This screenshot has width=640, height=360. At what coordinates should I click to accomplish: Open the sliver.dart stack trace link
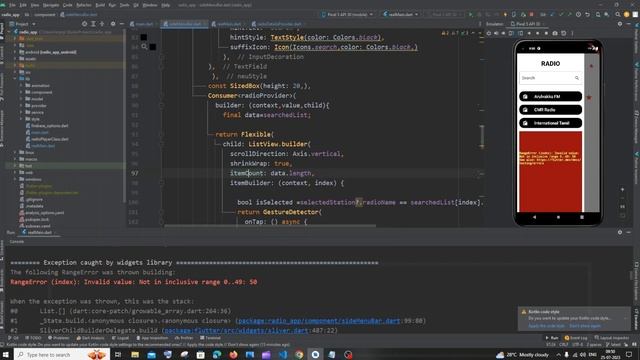click(x=236, y=330)
